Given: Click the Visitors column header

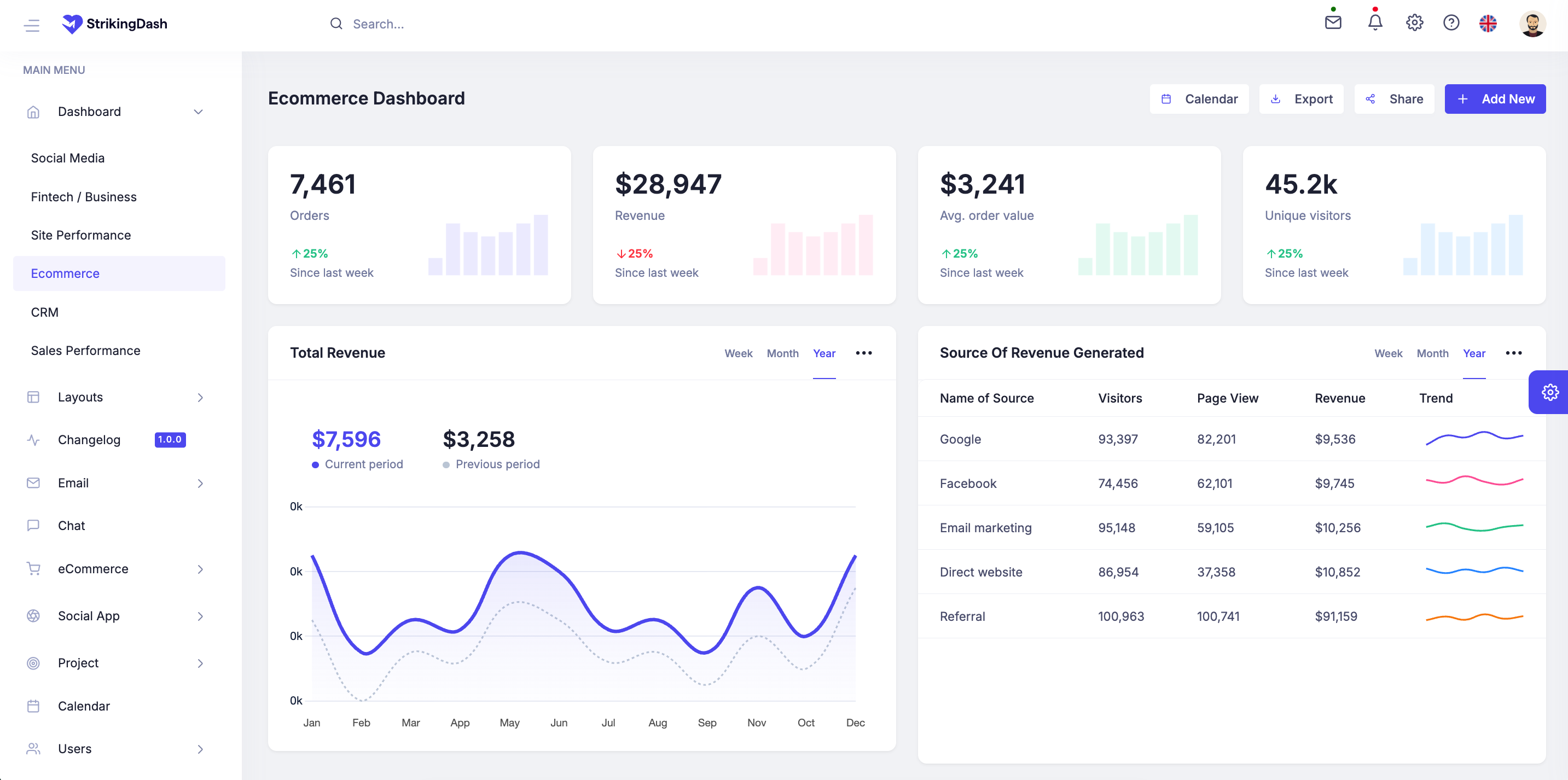Looking at the screenshot, I should point(1120,398).
